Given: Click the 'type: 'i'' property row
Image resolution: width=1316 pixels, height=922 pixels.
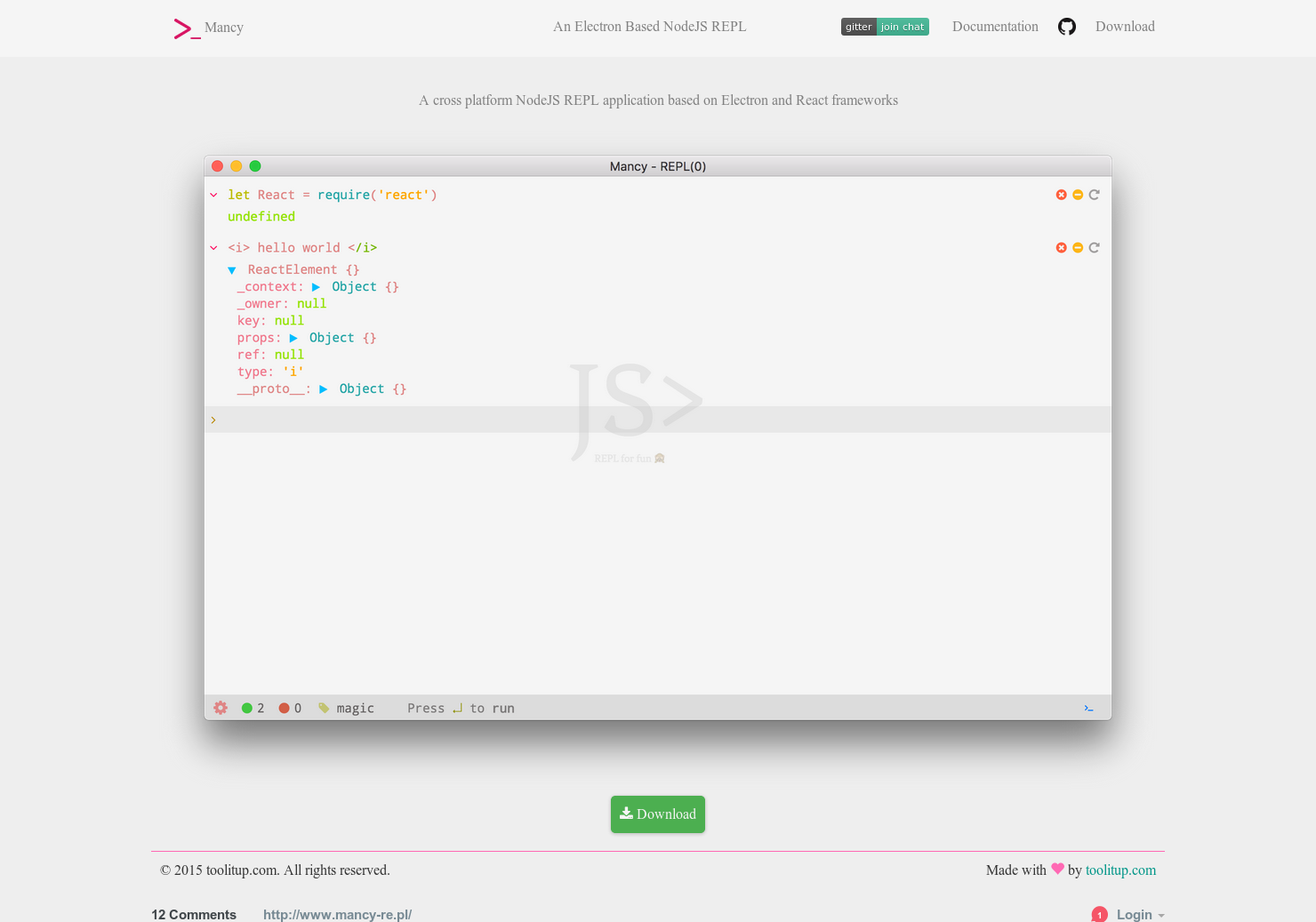Looking at the screenshot, I should click(270, 372).
